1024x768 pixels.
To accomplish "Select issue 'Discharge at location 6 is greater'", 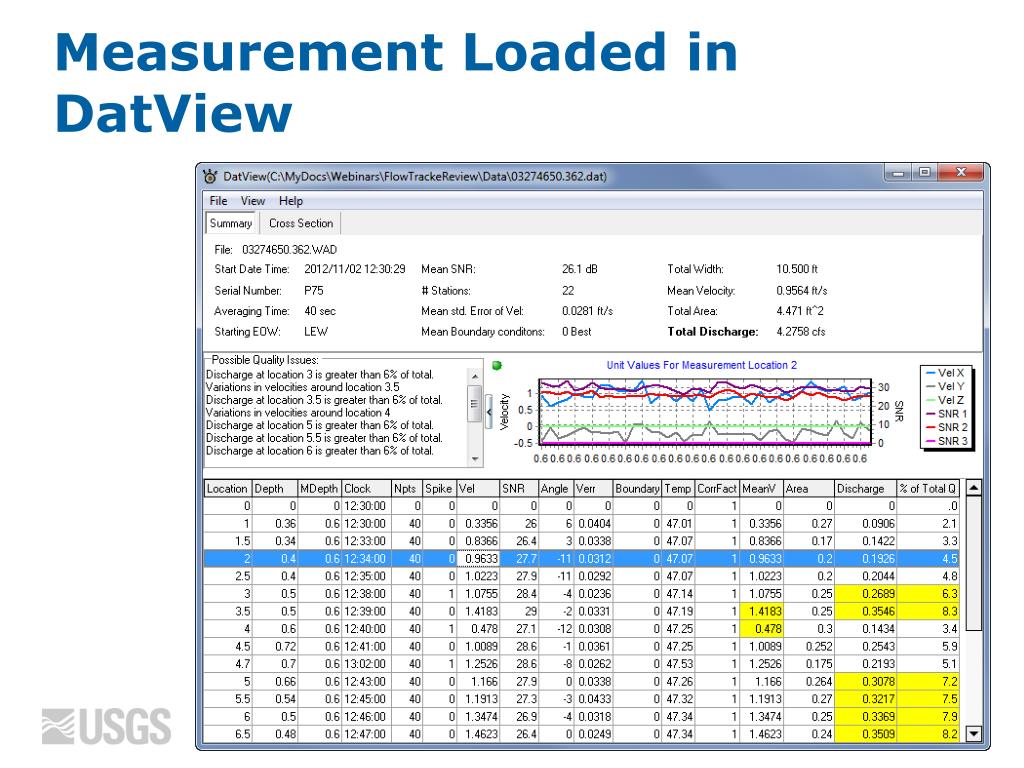I will [x=319, y=451].
